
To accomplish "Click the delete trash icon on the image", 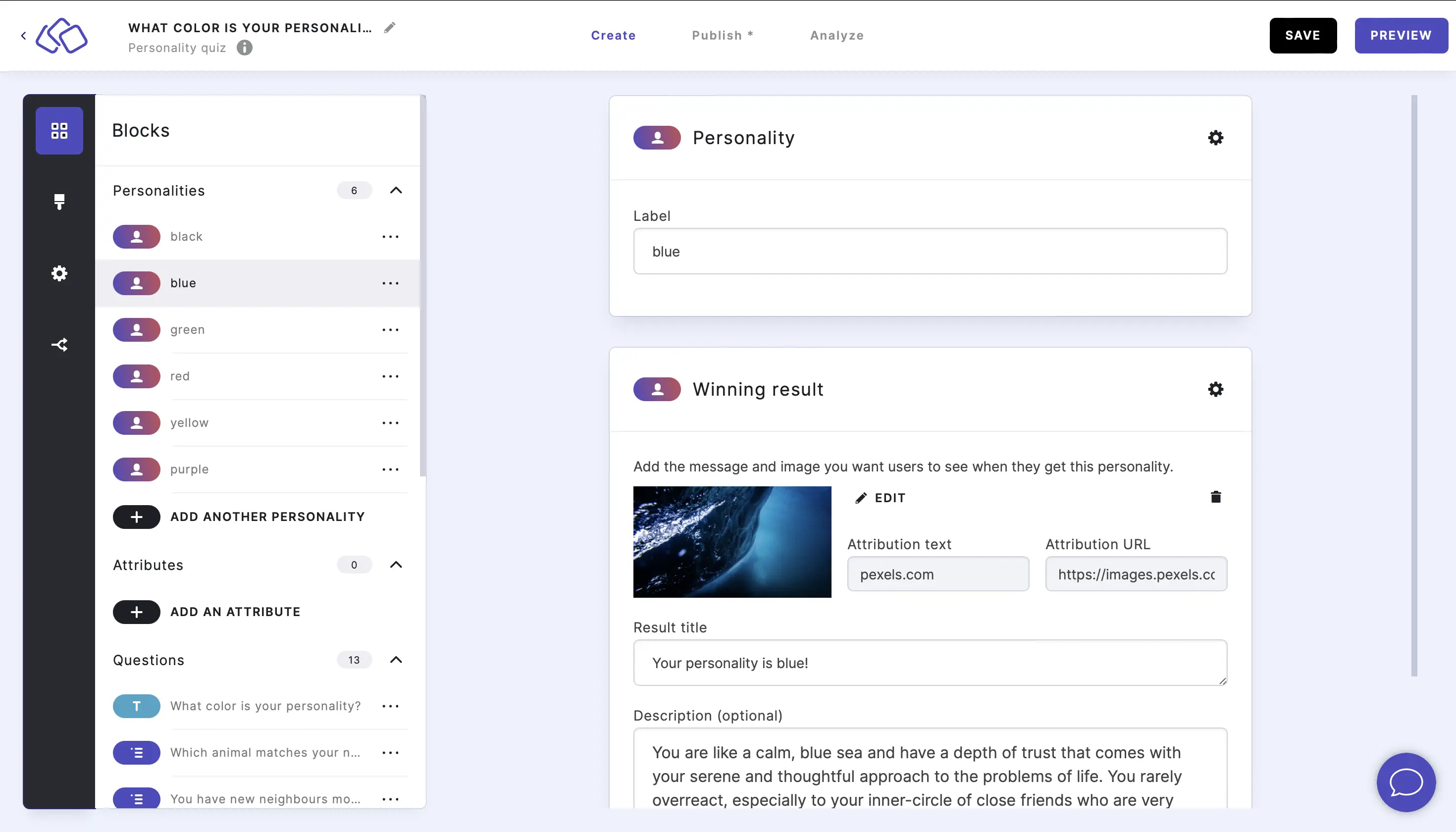I will pyautogui.click(x=1216, y=498).
